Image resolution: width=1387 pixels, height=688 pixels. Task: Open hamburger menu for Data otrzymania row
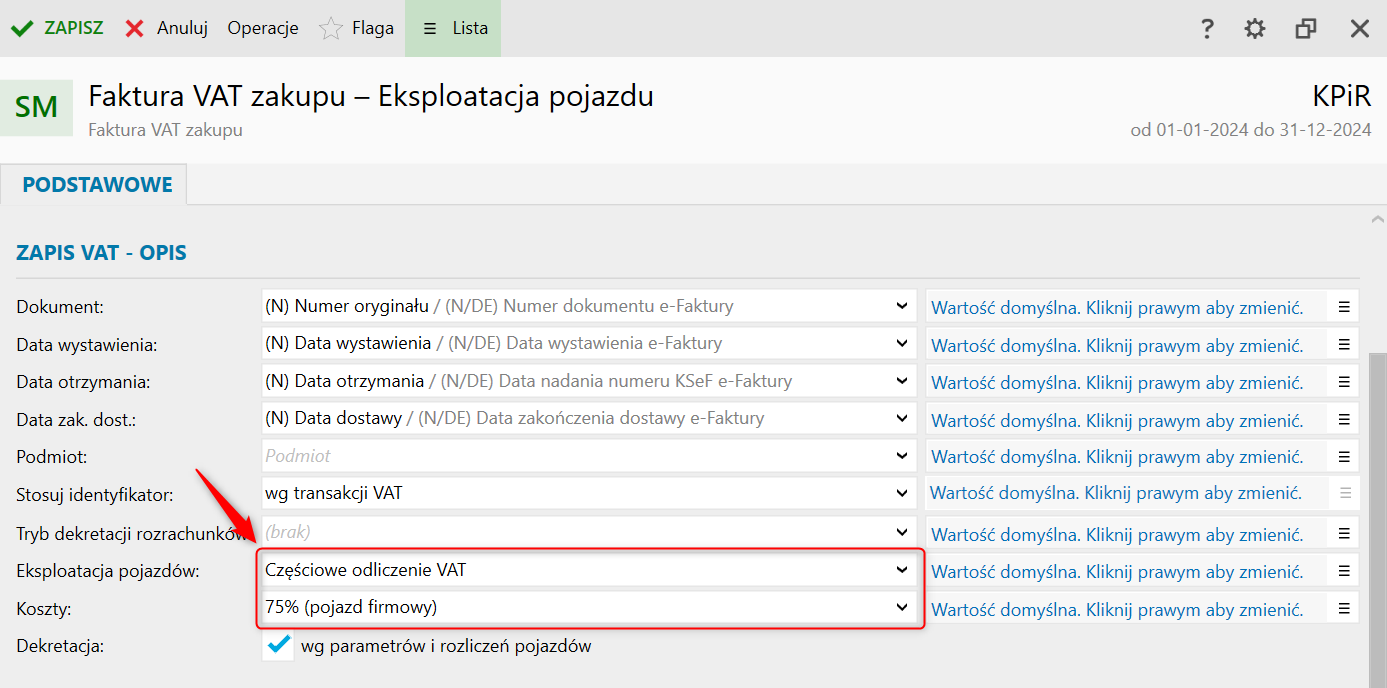click(1344, 382)
